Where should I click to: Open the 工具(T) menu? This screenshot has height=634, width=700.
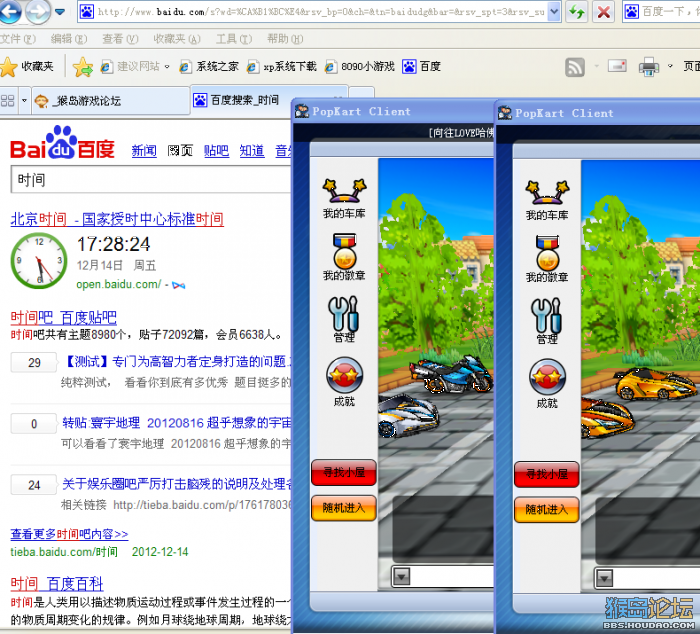click(234, 39)
